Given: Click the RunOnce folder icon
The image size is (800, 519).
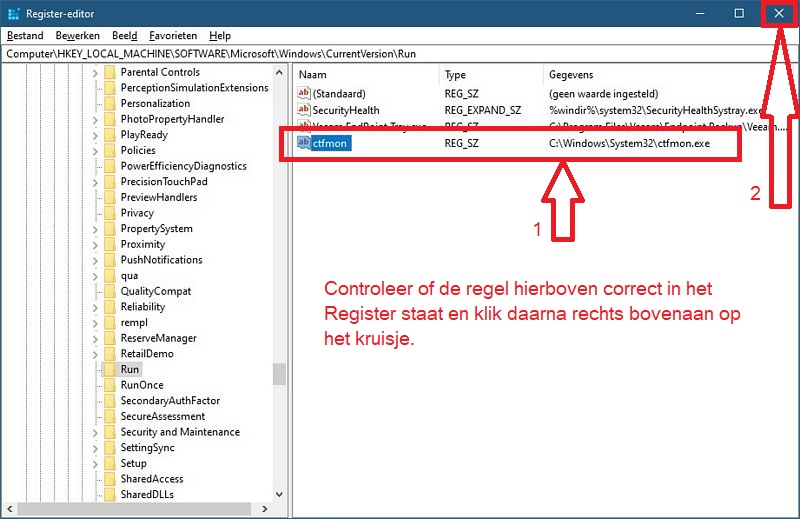Looking at the screenshot, I should pyautogui.click(x=110, y=385).
